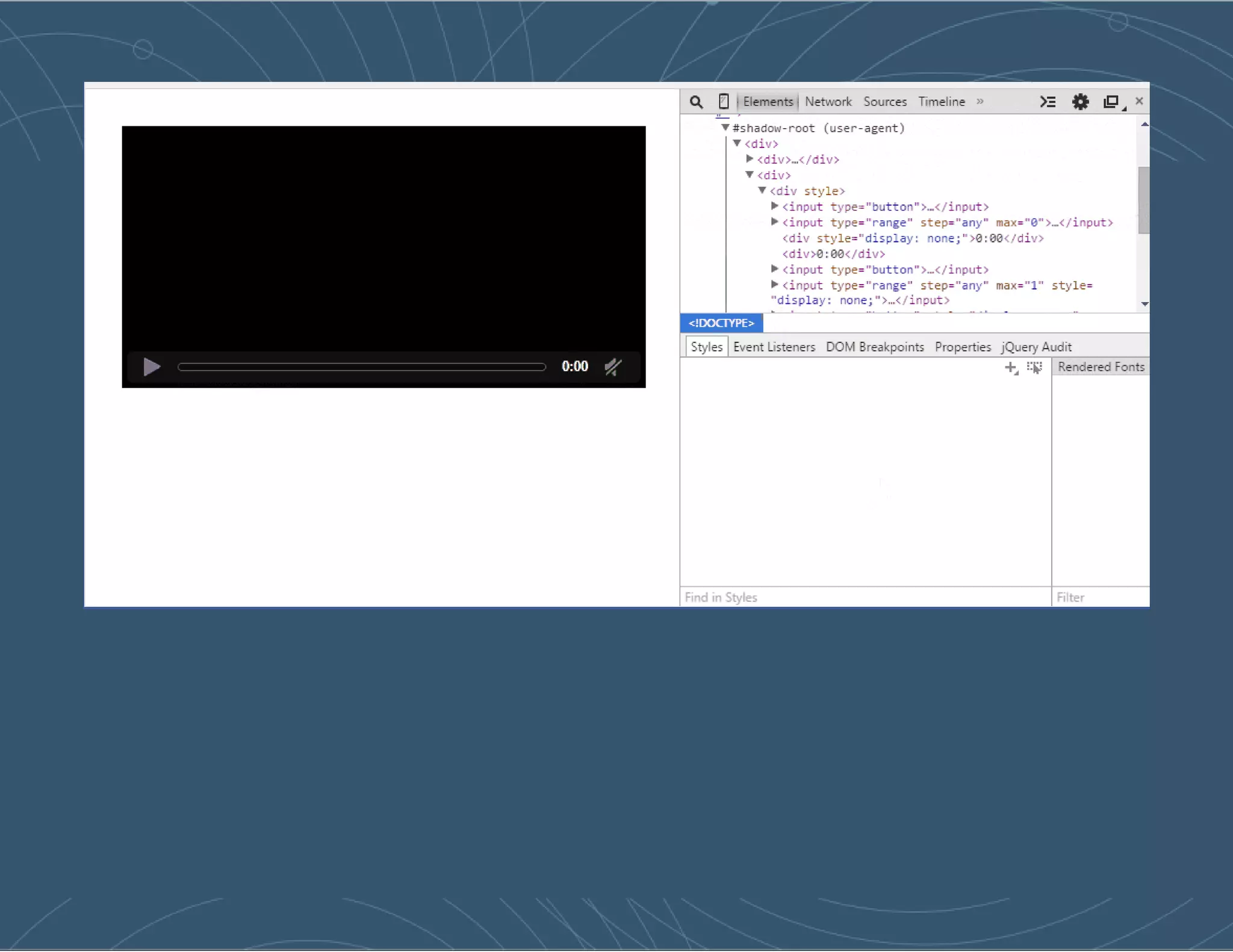The height and width of the screenshot is (952, 1233).
Task: Collapse the #shadow-root node
Action: [725, 128]
